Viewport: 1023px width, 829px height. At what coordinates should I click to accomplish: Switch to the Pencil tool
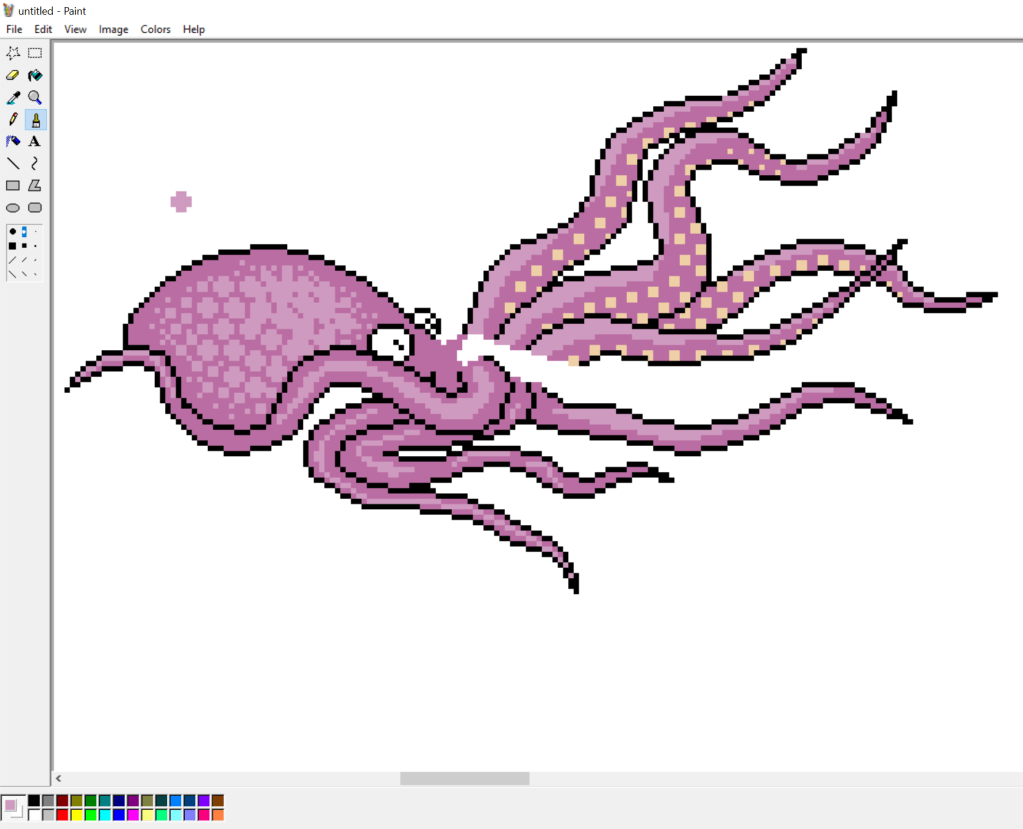13,120
